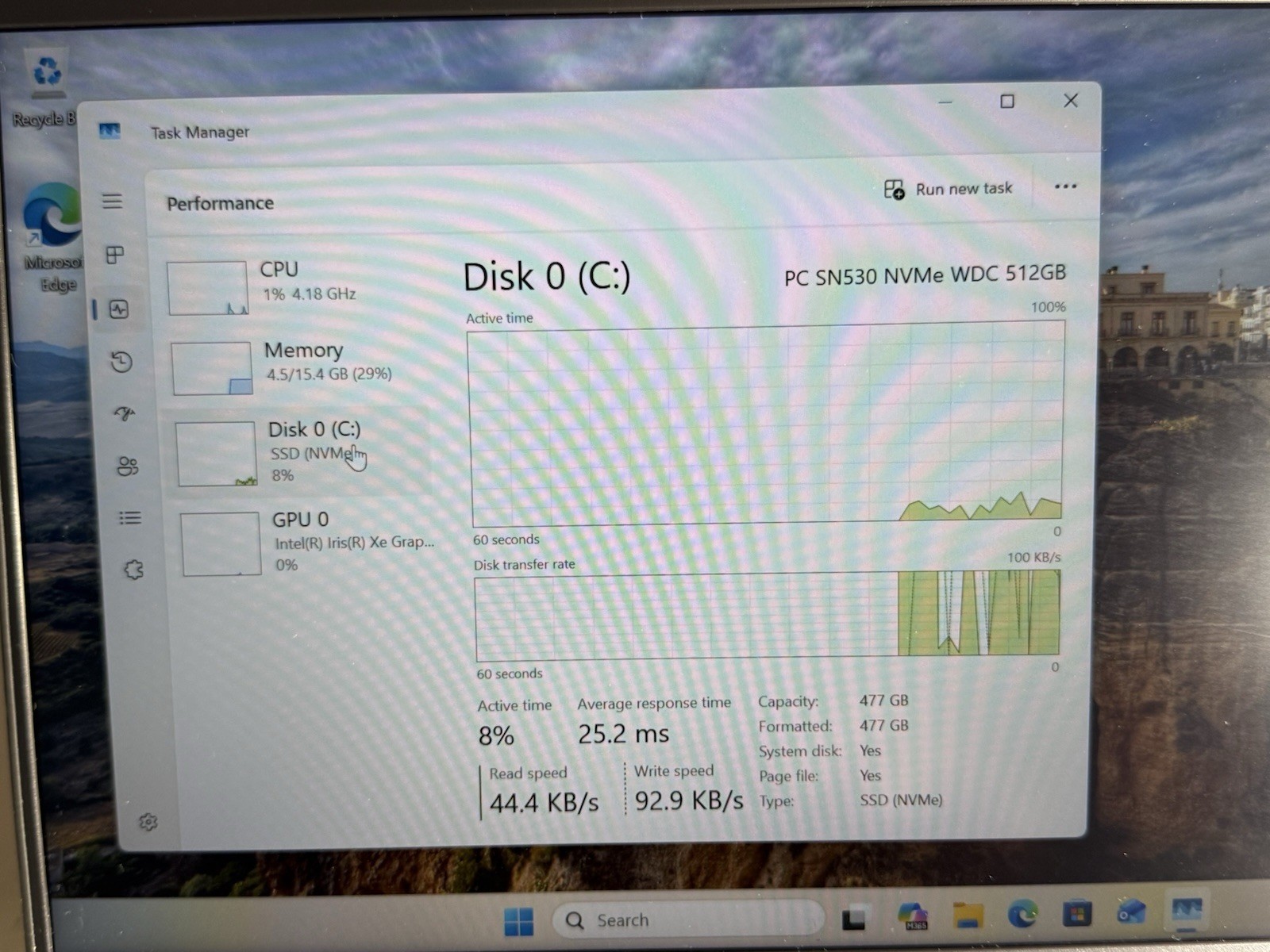Click the Memory mini graph thumbnail
This screenshot has height=952, width=1270.
pyautogui.click(x=212, y=368)
